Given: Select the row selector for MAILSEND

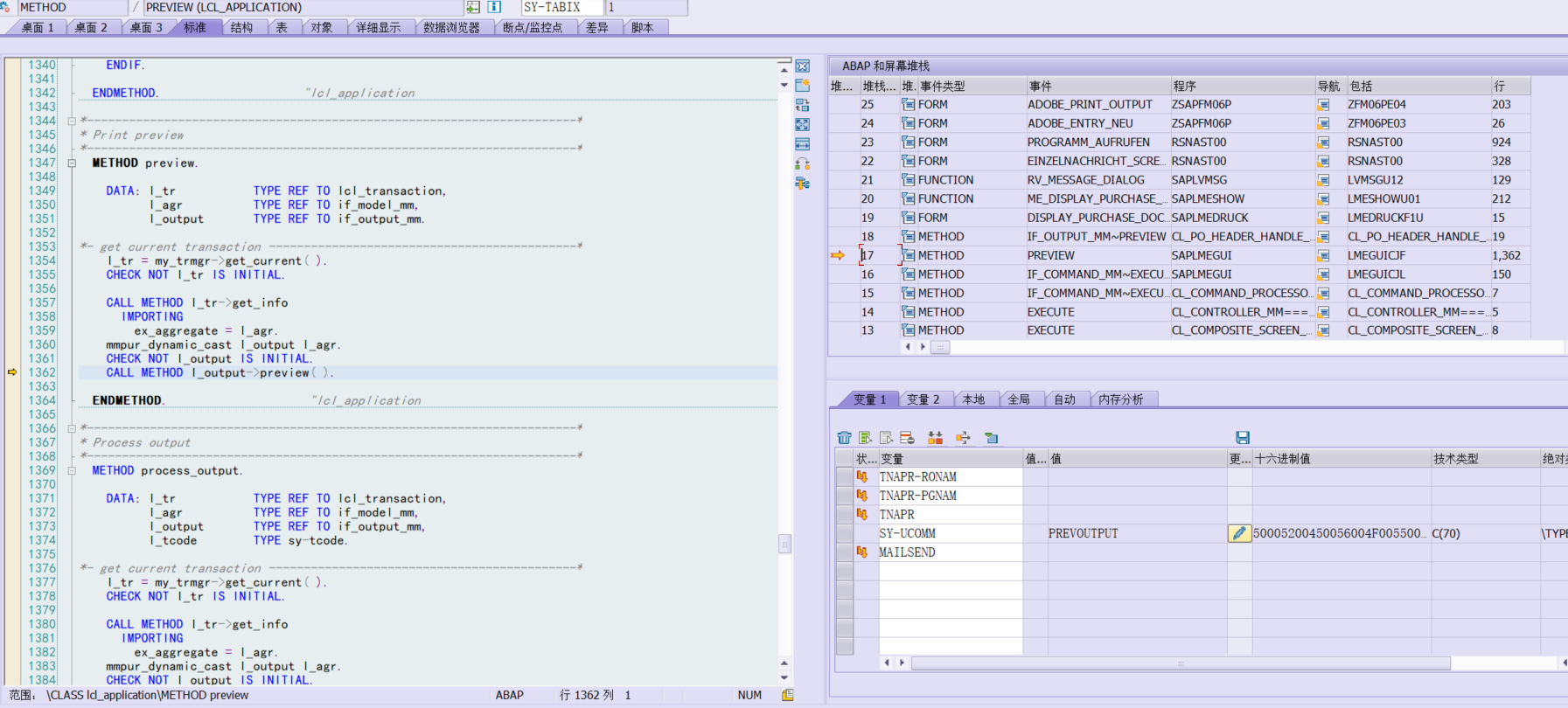Looking at the screenshot, I should (844, 552).
